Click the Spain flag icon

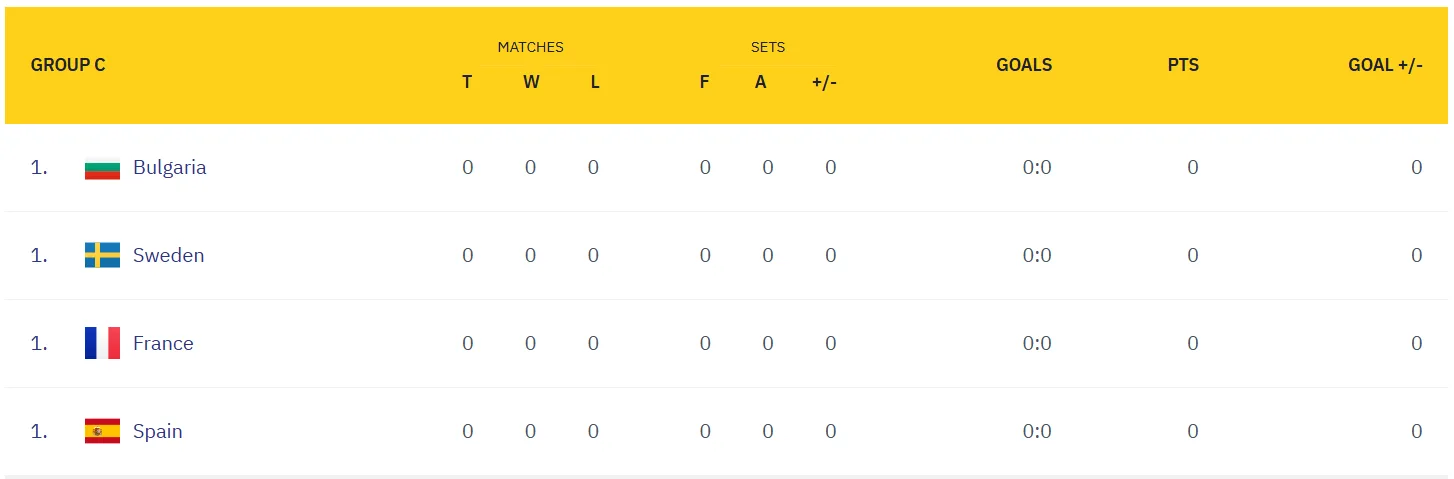click(x=102, y=432)
